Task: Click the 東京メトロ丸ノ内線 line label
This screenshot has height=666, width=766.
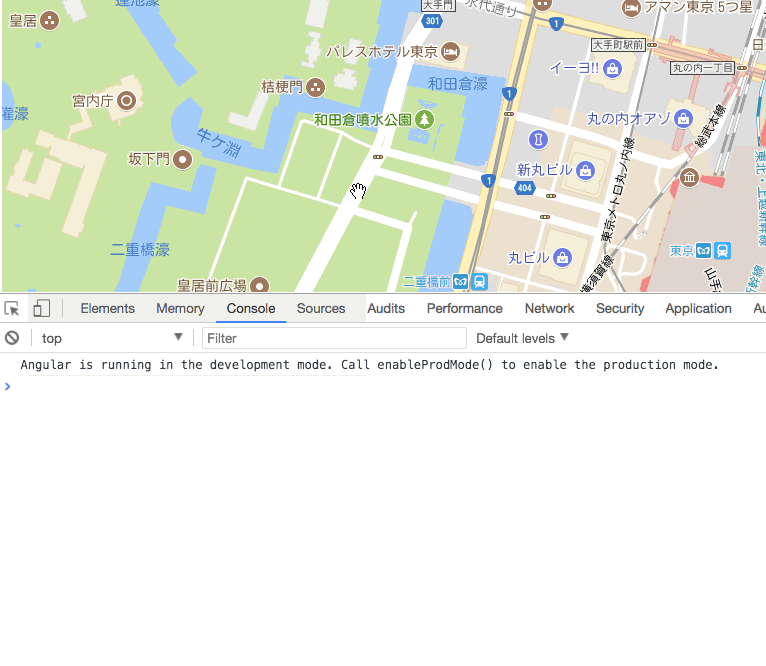Action: point(617,190)
